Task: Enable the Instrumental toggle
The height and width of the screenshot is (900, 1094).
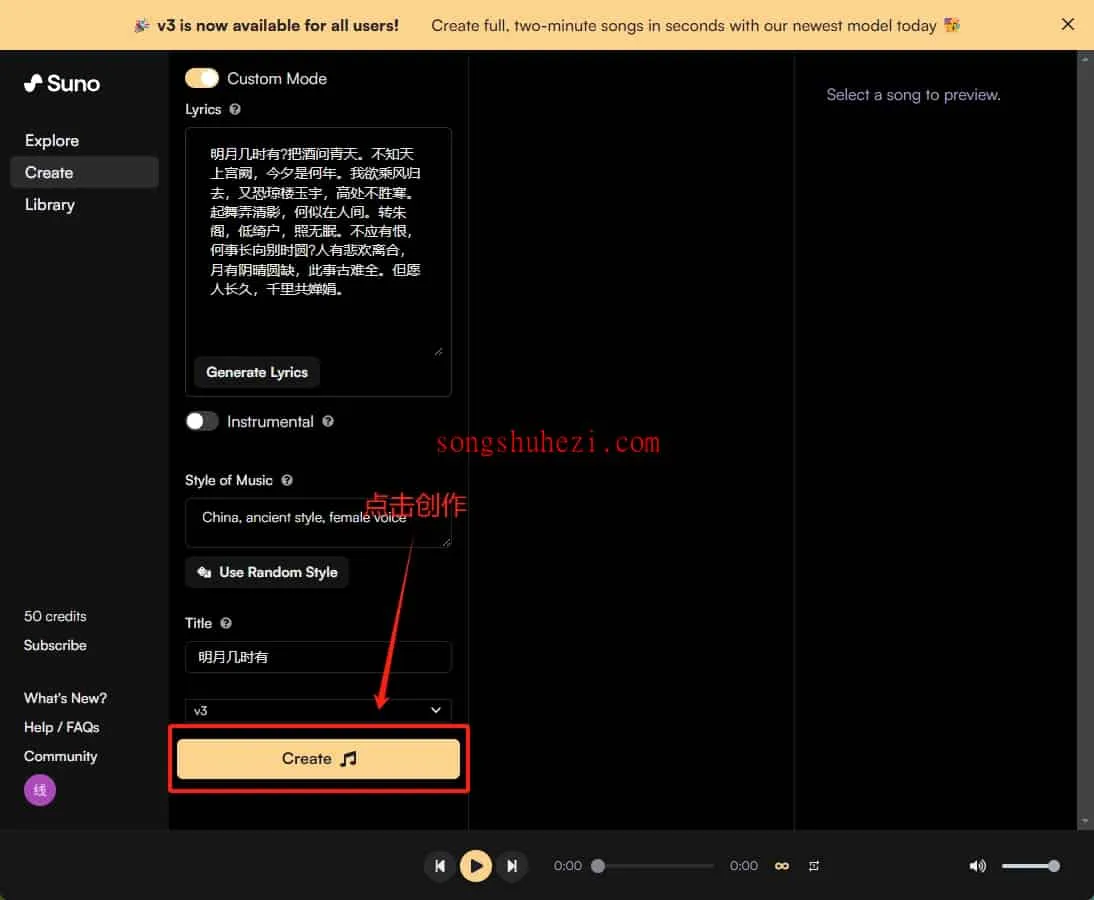Action: [202, 422]
